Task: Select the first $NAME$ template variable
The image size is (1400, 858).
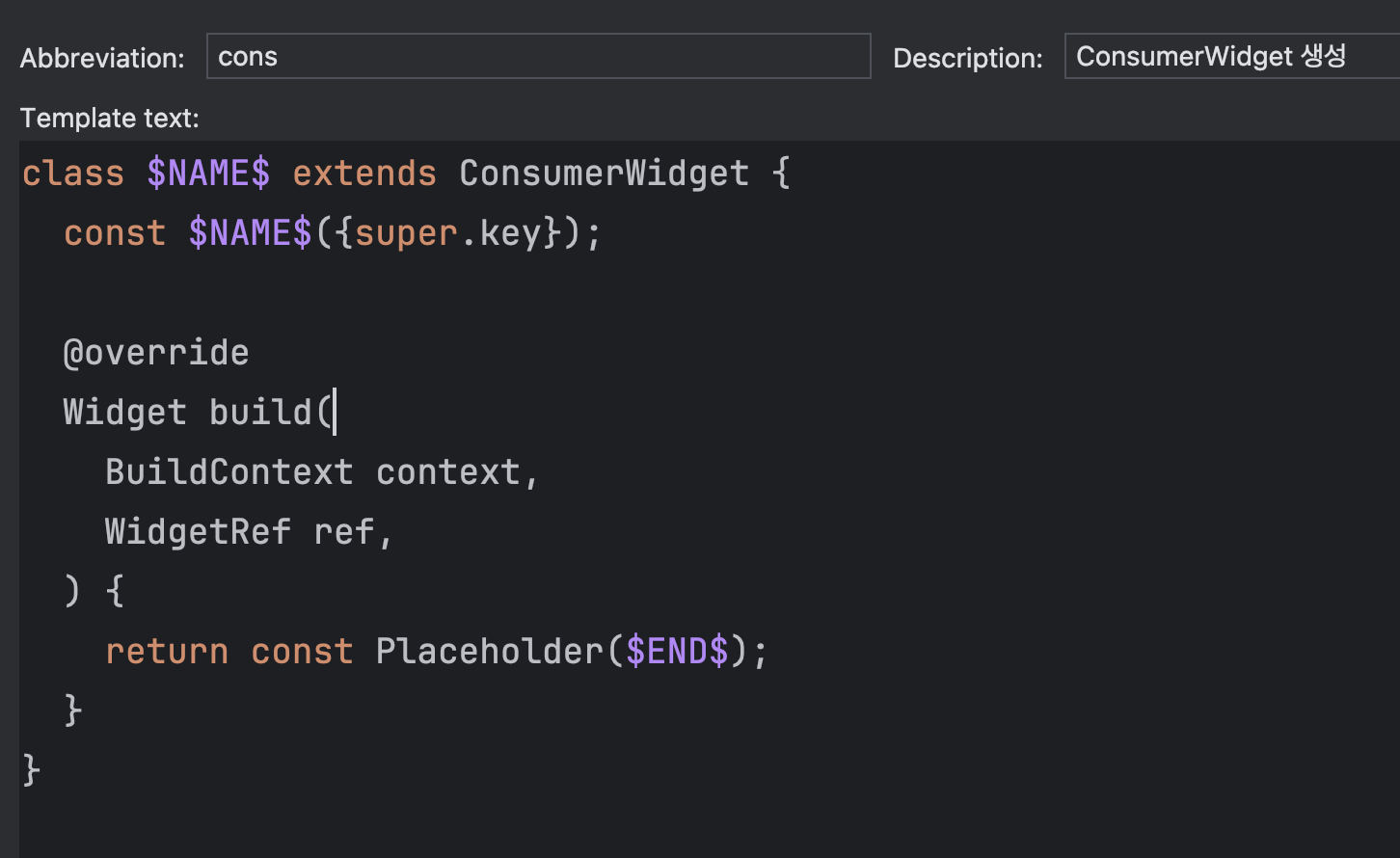Action: tap(208, 172)
